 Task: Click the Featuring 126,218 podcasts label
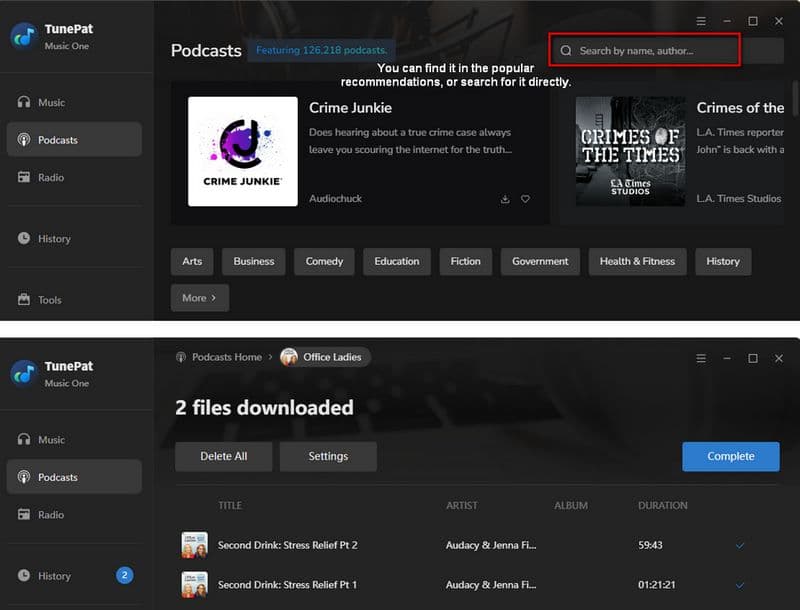pos(321,50)
